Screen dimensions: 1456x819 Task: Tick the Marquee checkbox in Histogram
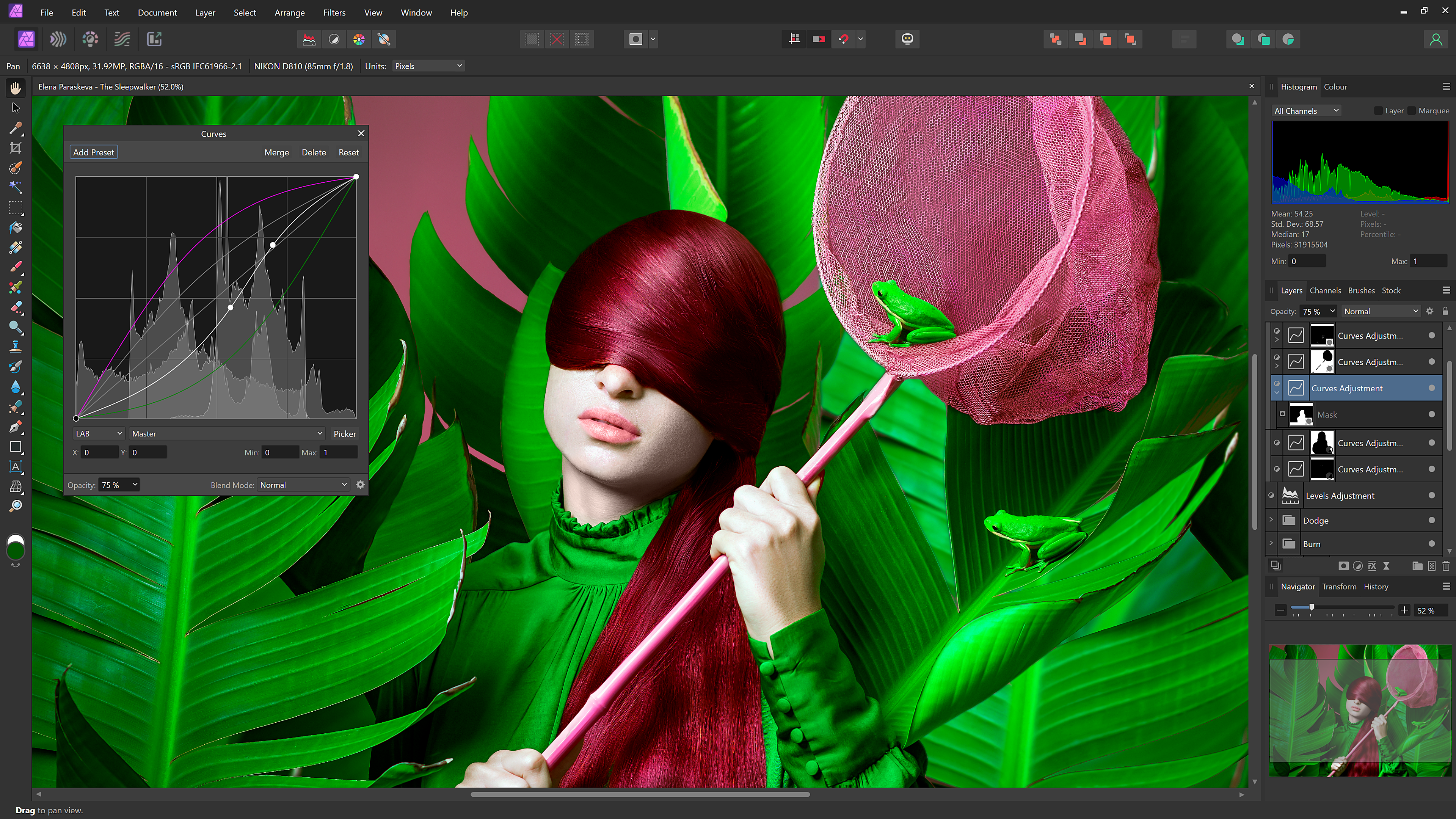(1411, 111)
